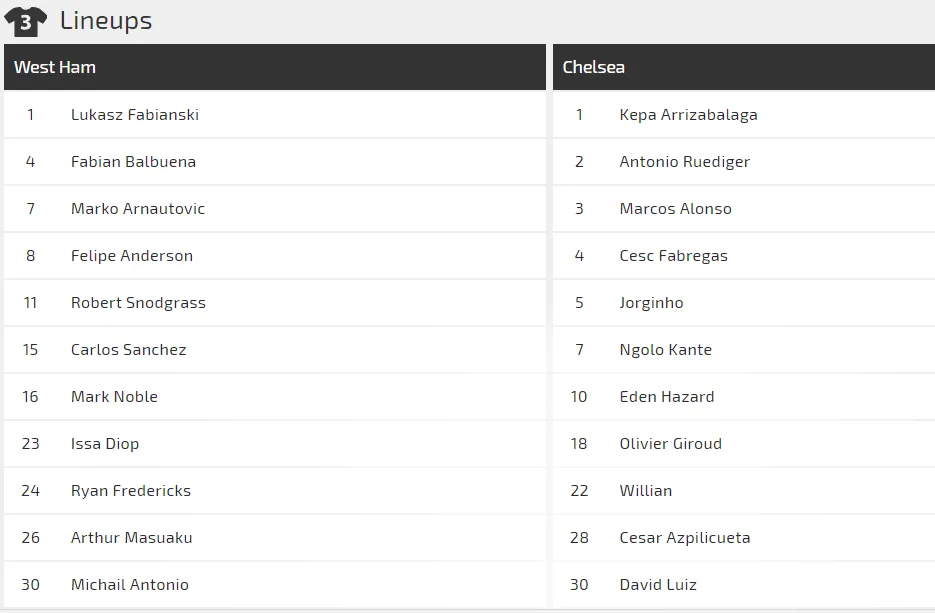Choose David Luiz from Chelsea list
This screenshot has width=935, height=613.
658,585
